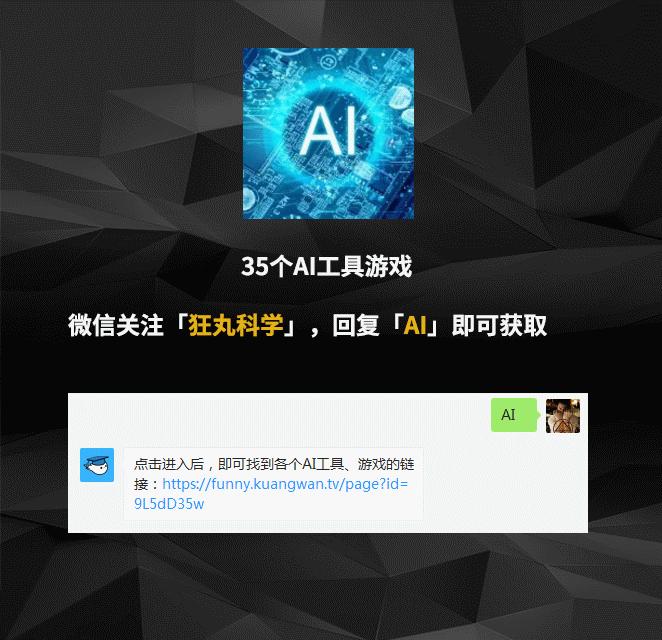Click the dark polygon background below the chat
The width and height of the screenshot is (662, 640).
331,587
